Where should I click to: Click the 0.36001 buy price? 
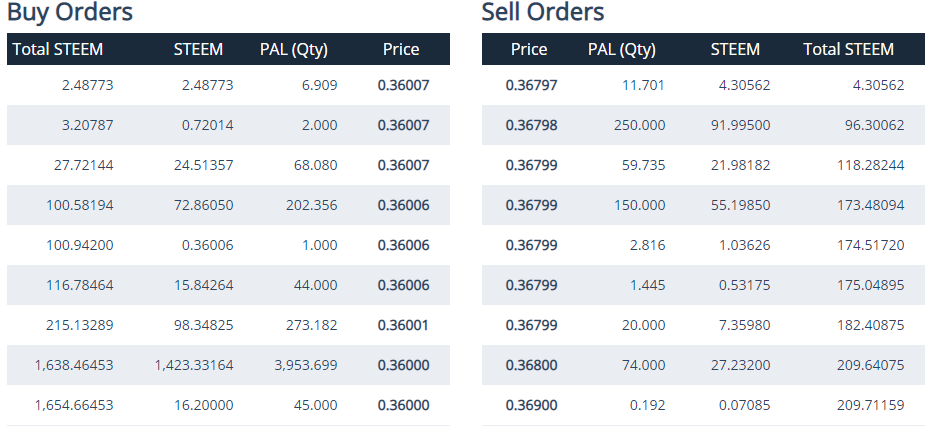(x=403, y=325)
